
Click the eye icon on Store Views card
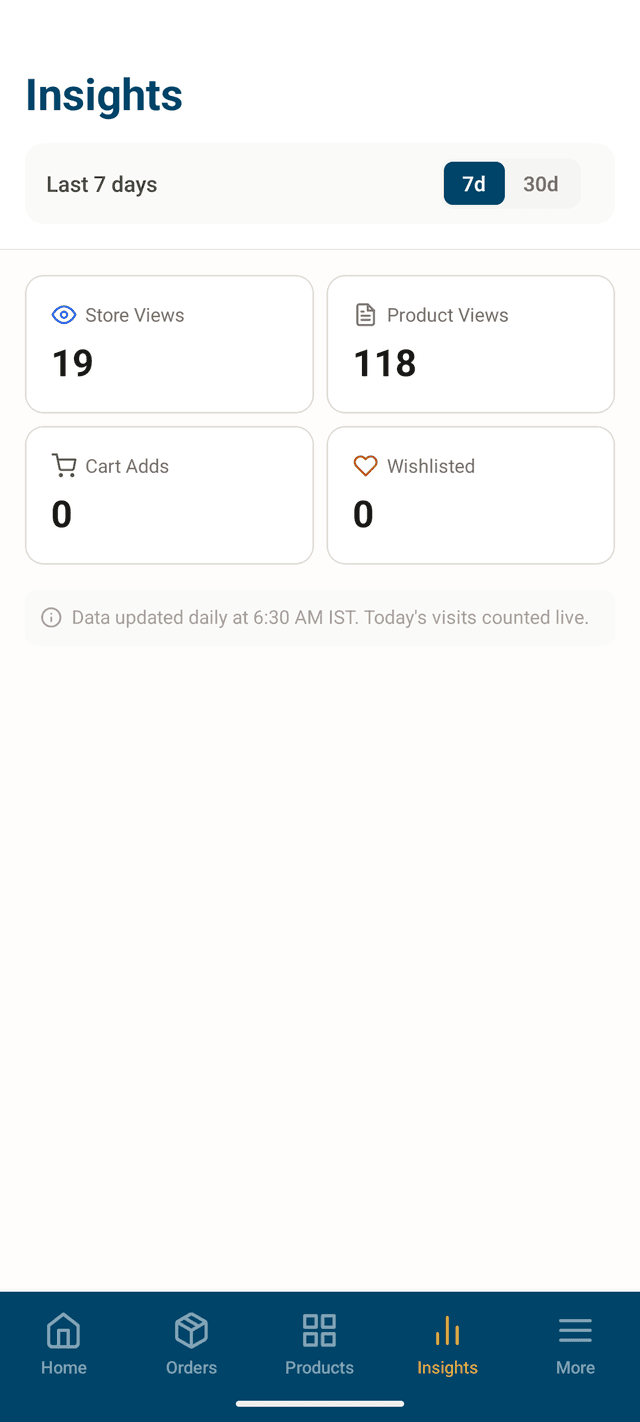[64, 314]
